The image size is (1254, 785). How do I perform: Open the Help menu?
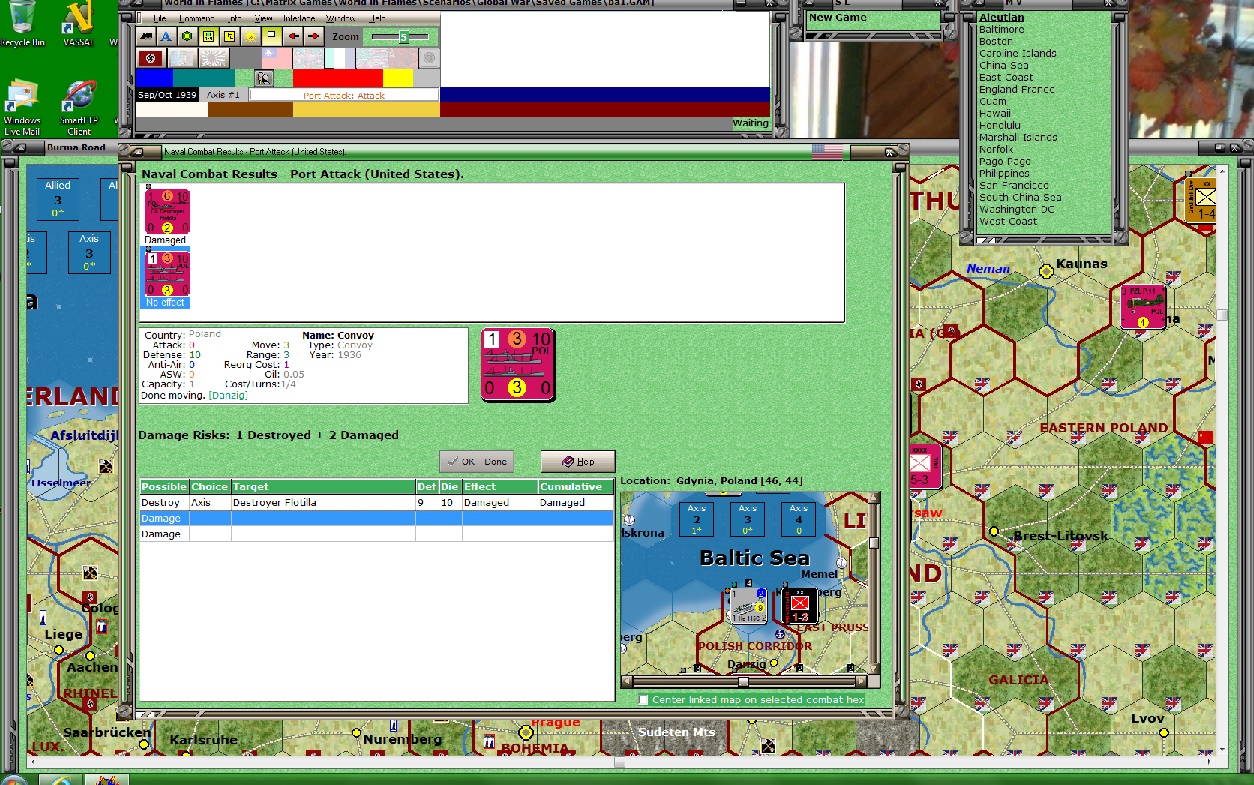point(377,18)
